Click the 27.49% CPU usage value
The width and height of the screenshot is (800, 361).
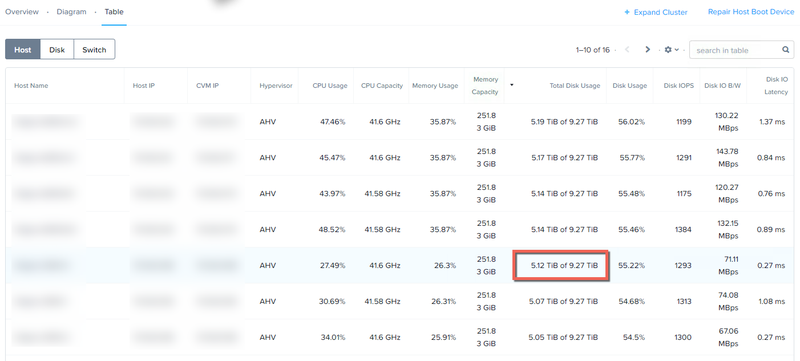point(332,265)
